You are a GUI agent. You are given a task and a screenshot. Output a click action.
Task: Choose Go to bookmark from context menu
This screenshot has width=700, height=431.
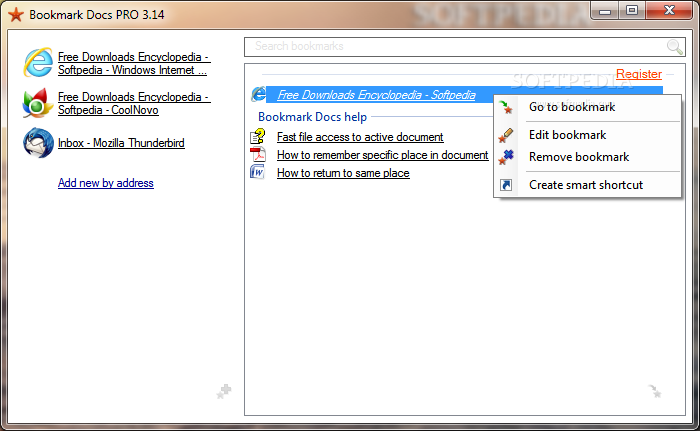588,107
